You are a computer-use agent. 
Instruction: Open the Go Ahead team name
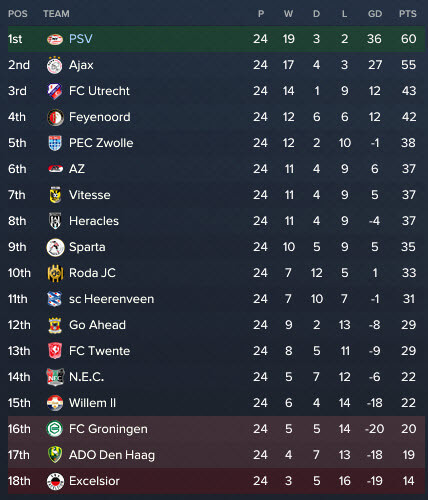click(97, 325)
